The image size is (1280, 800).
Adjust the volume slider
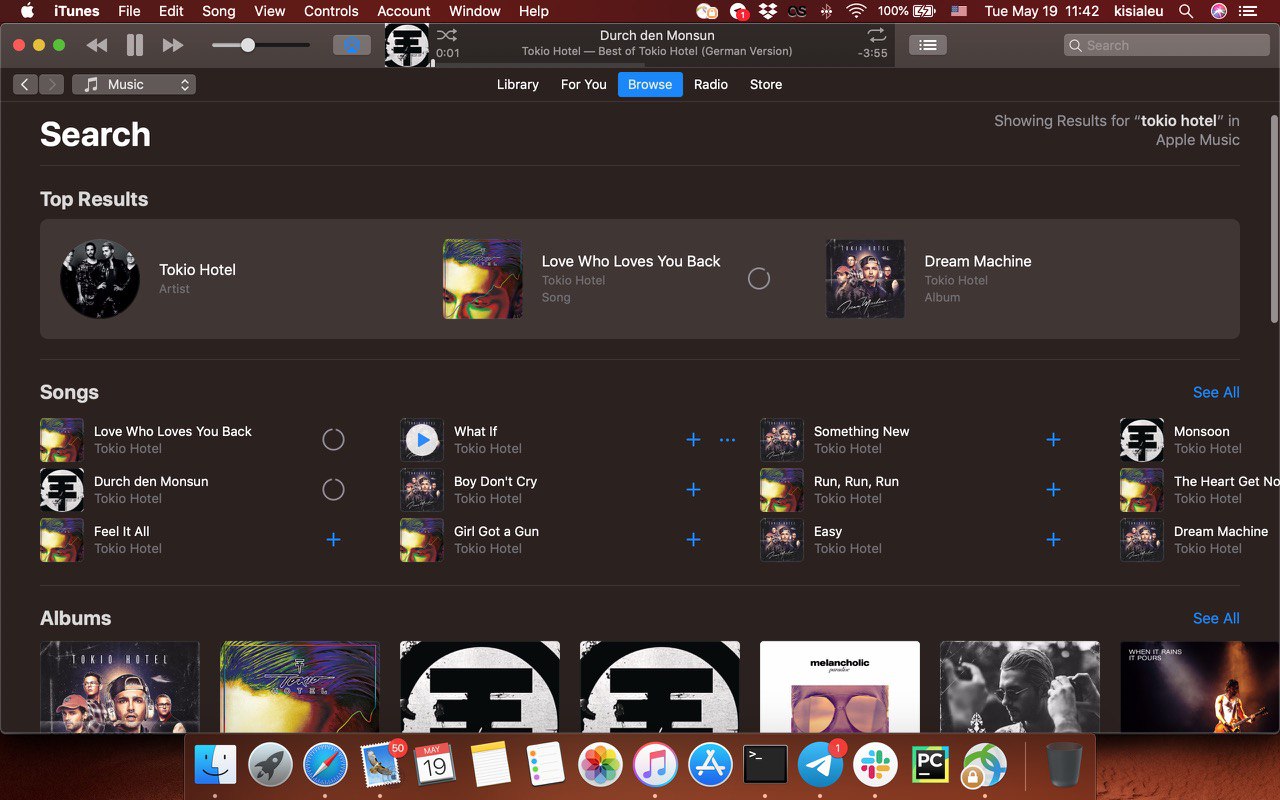point(261,45)
